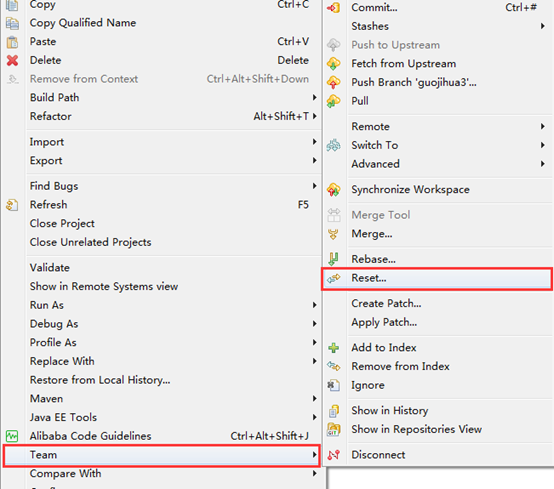
Task: Expand the Find Bugs submenu arrow
Action: pyautogui.click(x=314, y=186)
